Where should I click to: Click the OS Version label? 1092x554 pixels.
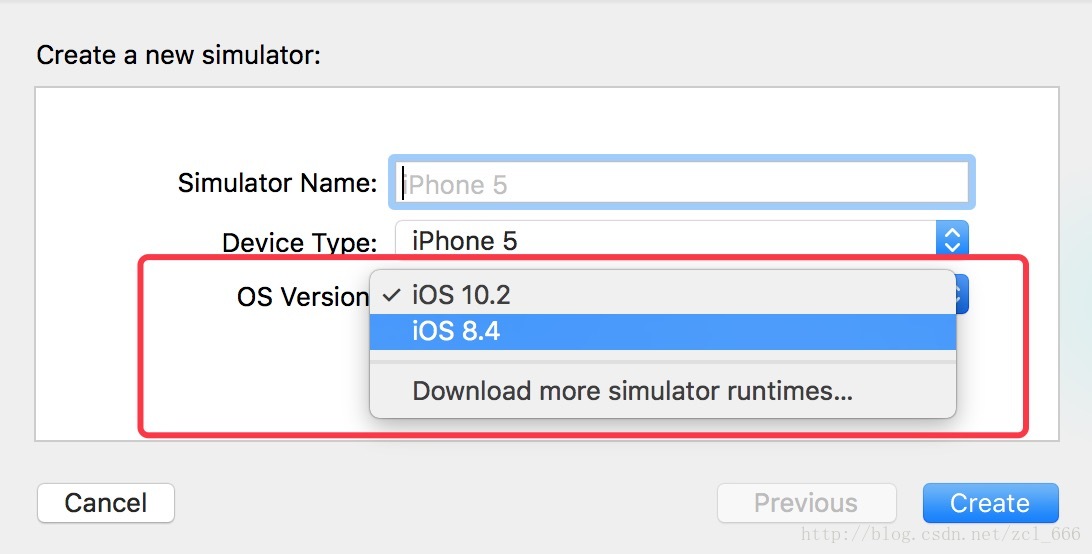303,297
